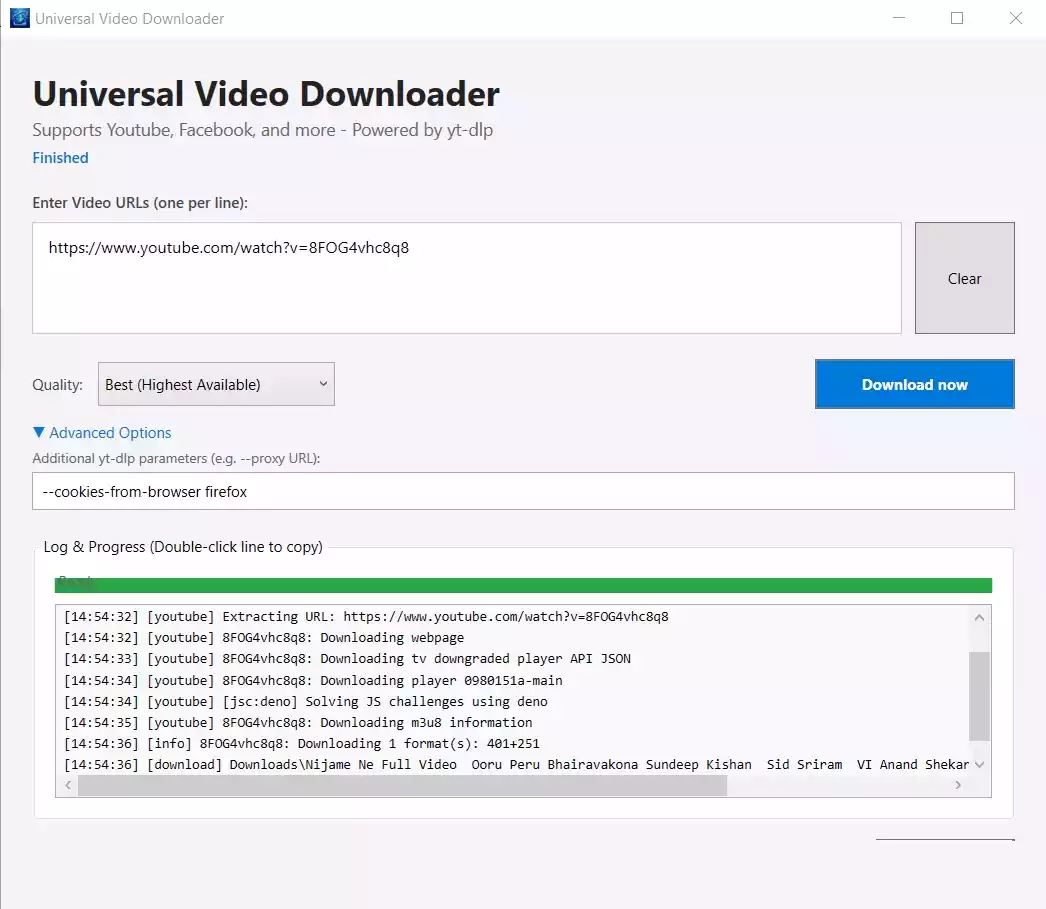Click the additional yt-dlp parameters field

tap(523, 492)
